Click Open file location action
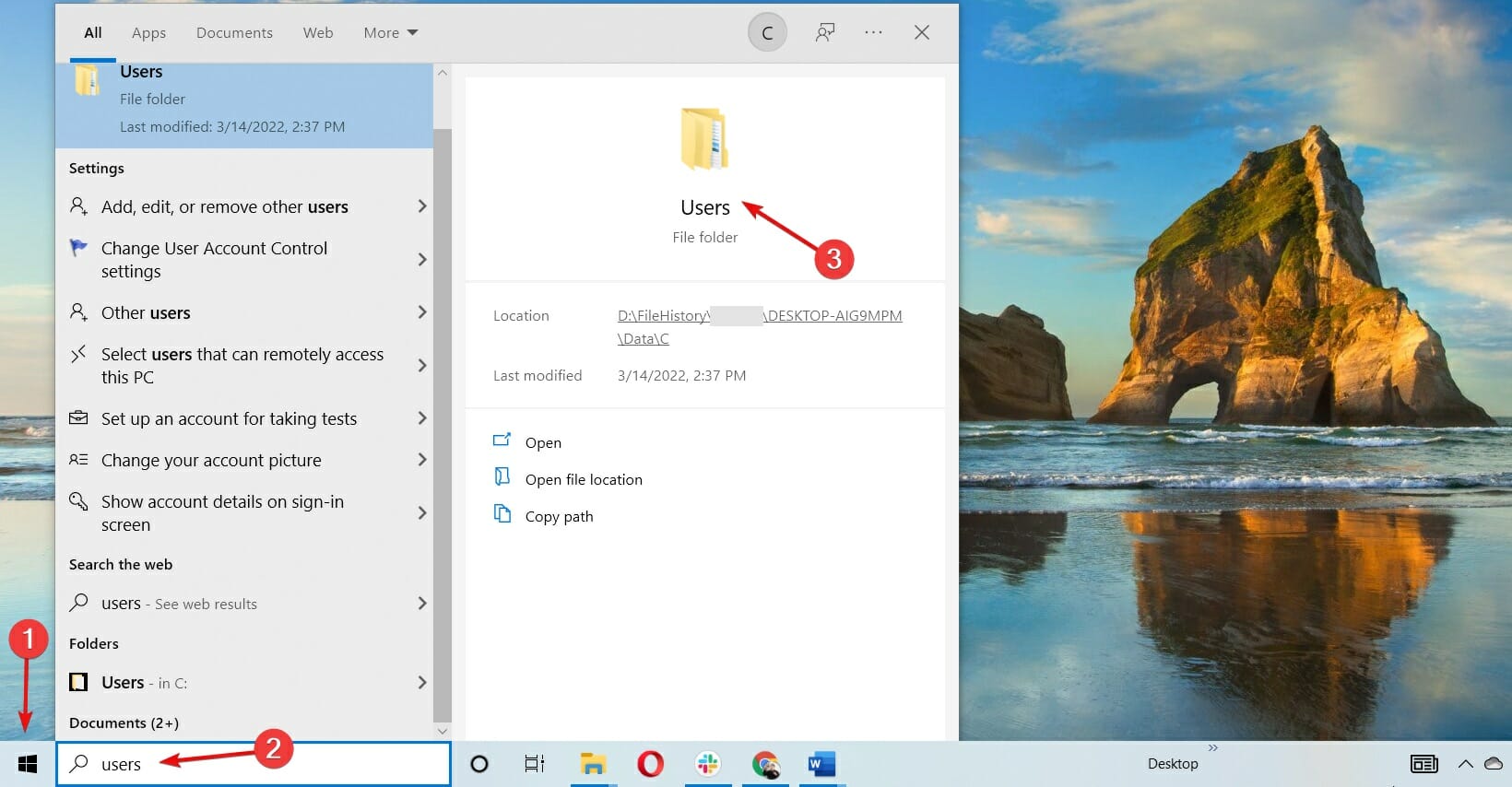This screenshot has height=787, width=1512. click(x=584, y=479)
